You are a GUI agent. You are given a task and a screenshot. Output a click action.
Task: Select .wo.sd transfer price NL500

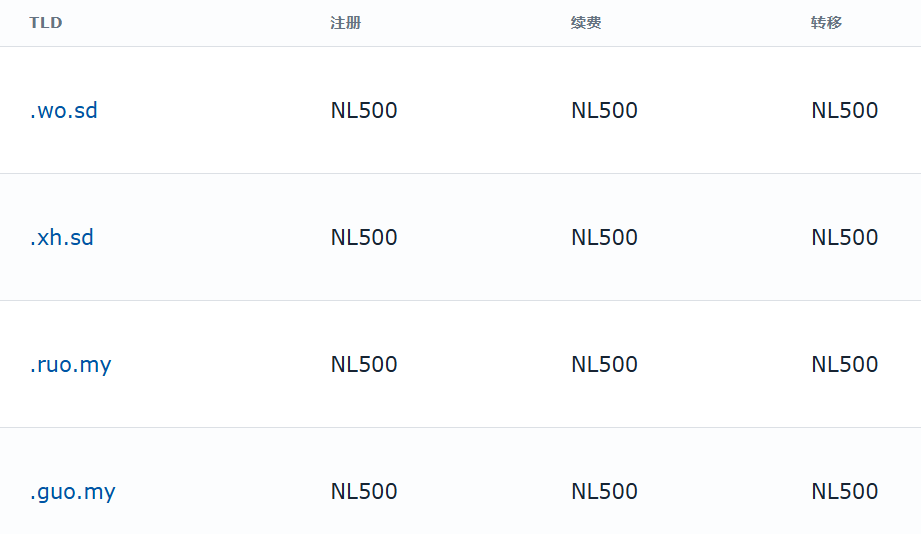point(845,110)
